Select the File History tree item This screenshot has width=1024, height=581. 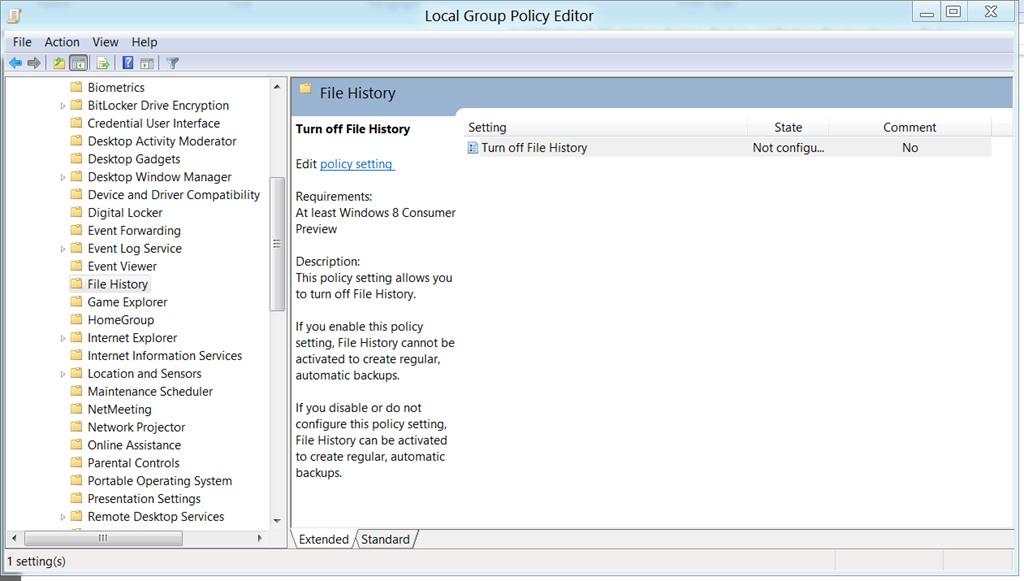[118, 284]
